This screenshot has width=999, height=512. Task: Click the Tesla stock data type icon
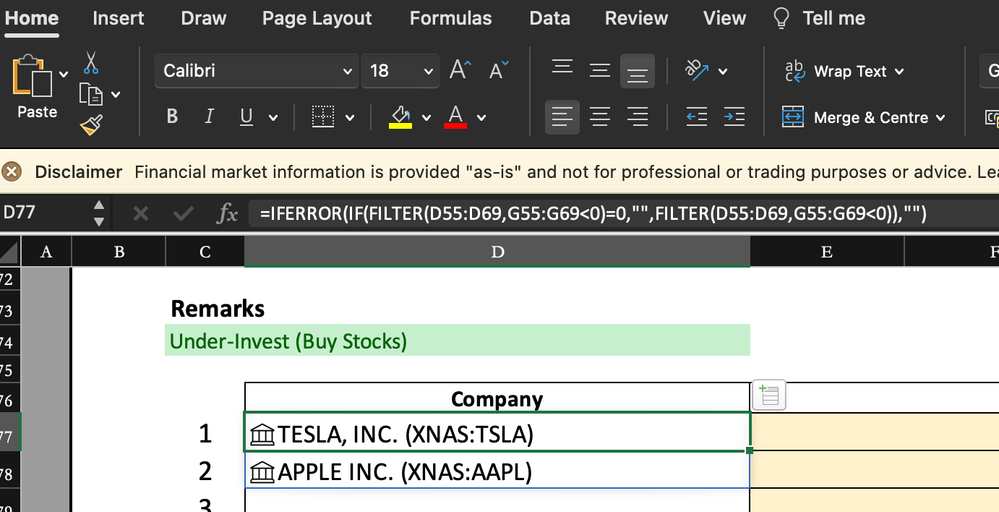[x=262, y=434]
